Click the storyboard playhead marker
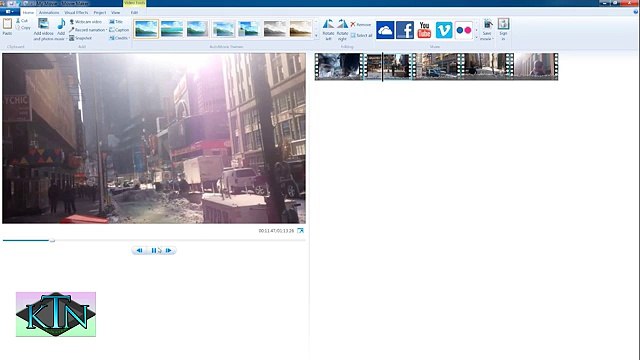This screenshot has width=640, height=360. coord(382,67)
